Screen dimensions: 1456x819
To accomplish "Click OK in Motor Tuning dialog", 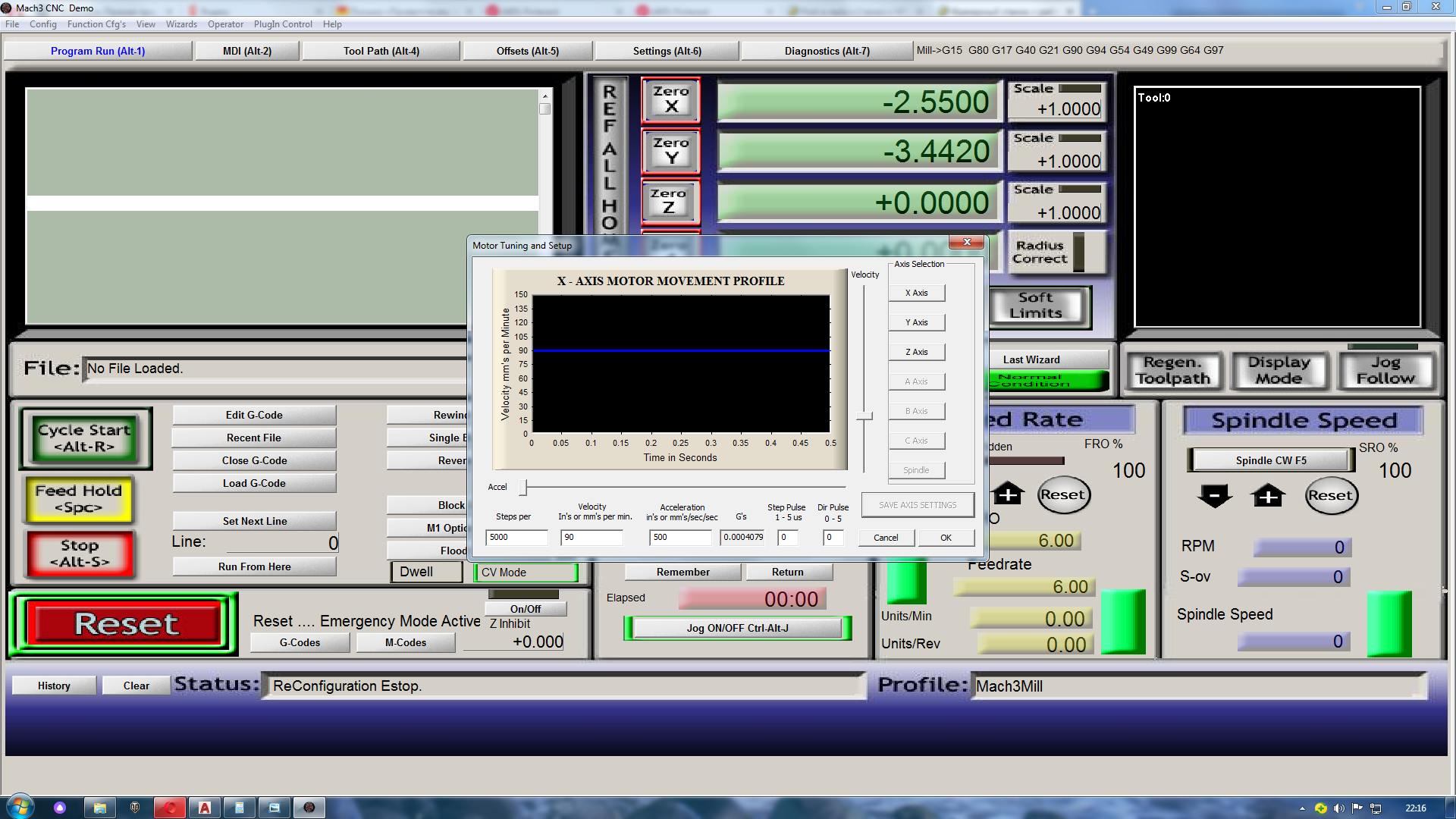I will 946,538.
